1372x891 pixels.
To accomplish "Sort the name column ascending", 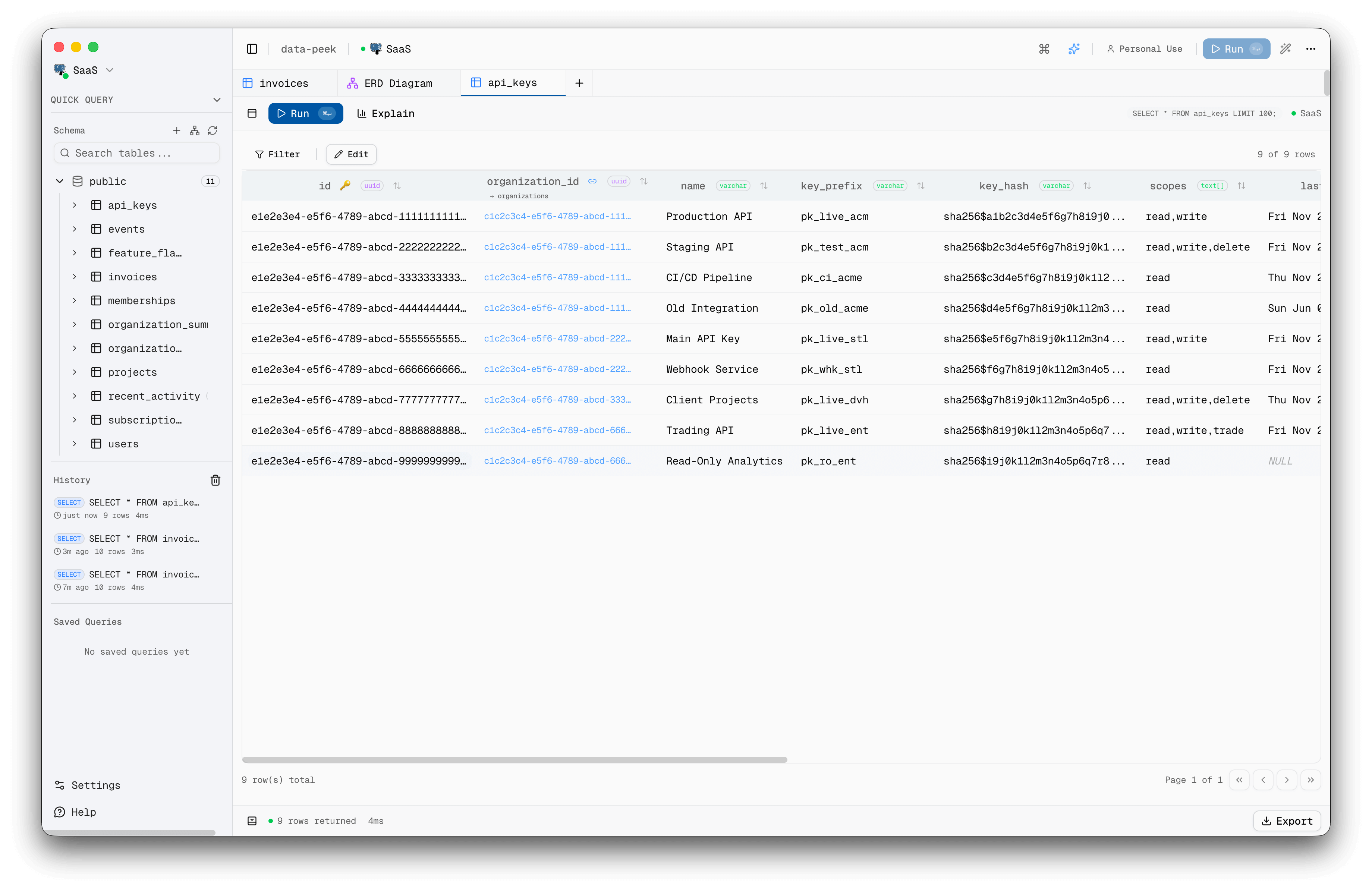I will [x=764, y=186].
